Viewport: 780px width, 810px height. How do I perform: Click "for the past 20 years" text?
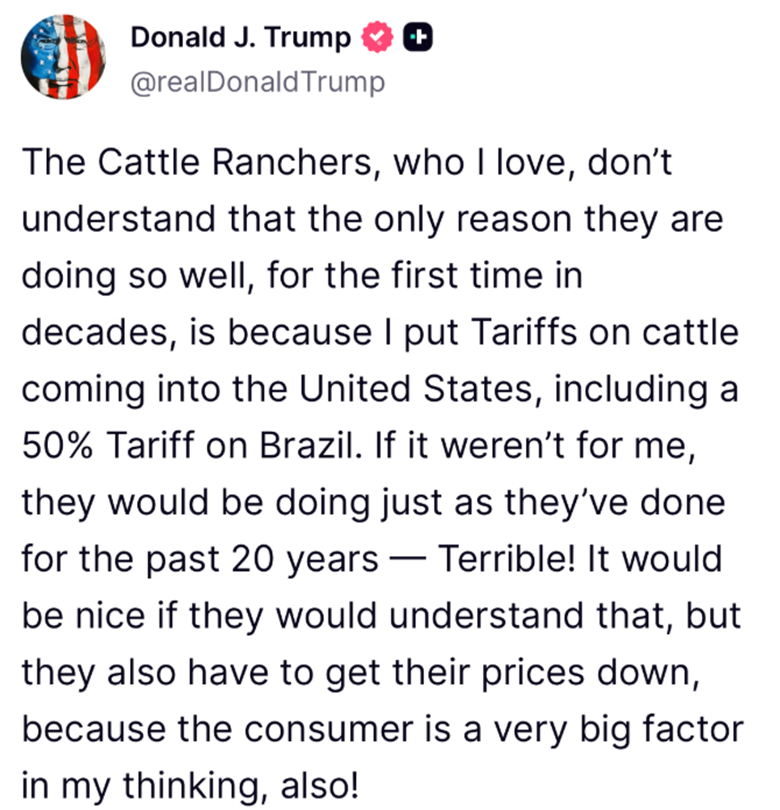pyautogui.click(x=200, y=558)
